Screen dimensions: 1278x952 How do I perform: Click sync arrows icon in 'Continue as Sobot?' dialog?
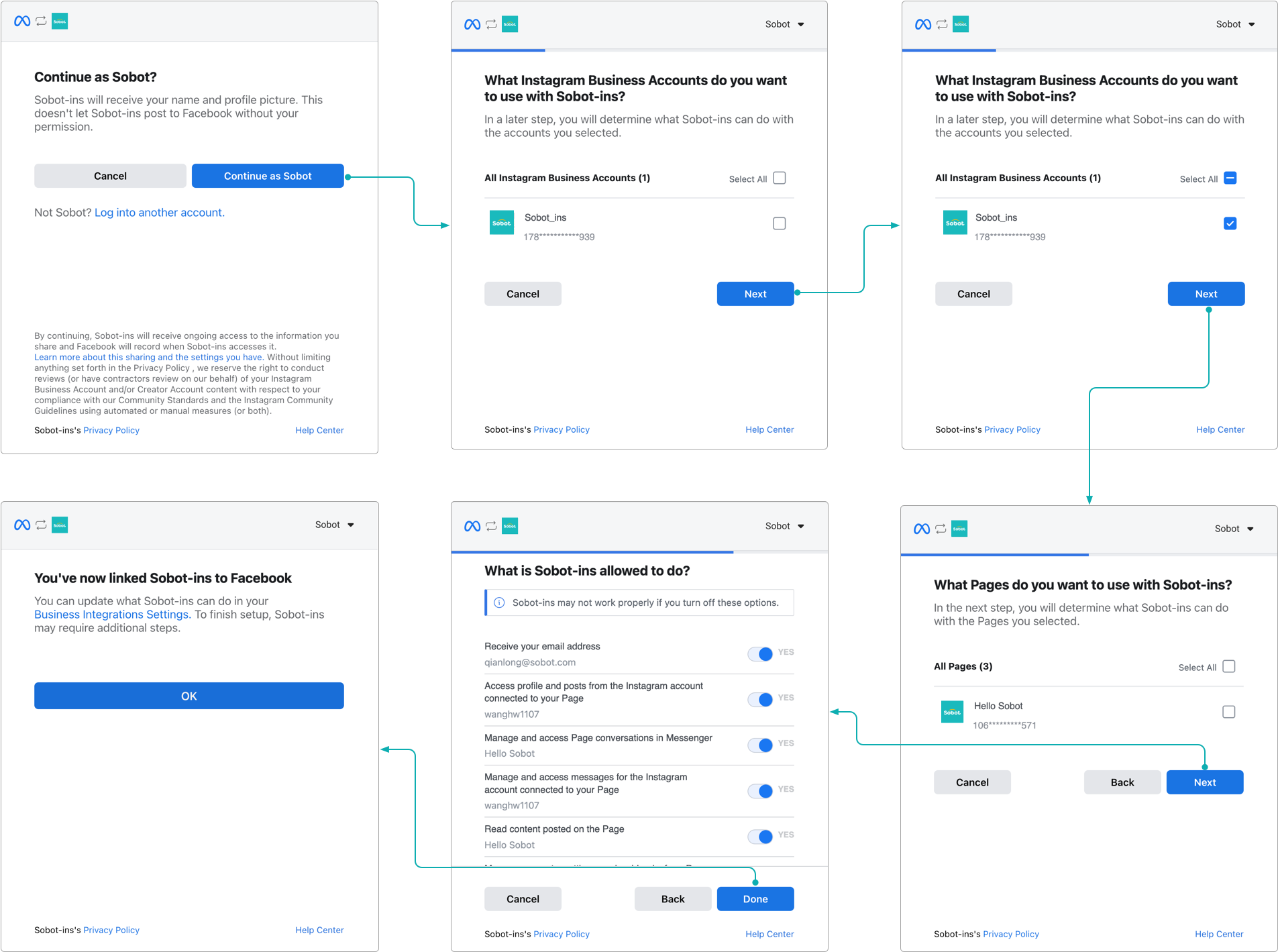tap(42, 21)
